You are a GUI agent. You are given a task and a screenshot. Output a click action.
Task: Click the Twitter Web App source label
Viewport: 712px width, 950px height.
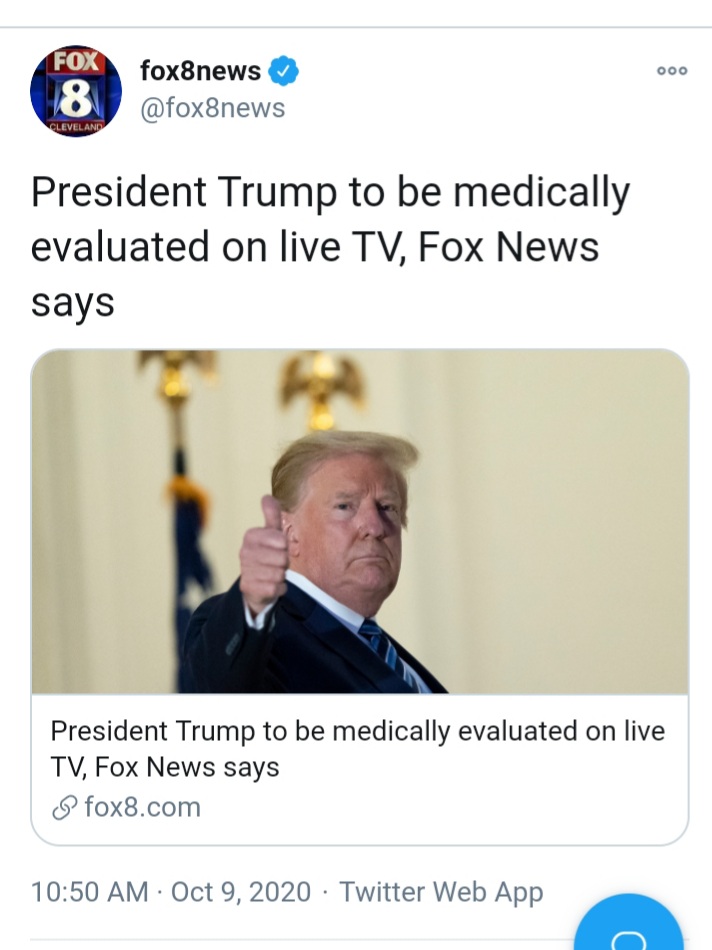pyautogui.click(x=441, y=892)
